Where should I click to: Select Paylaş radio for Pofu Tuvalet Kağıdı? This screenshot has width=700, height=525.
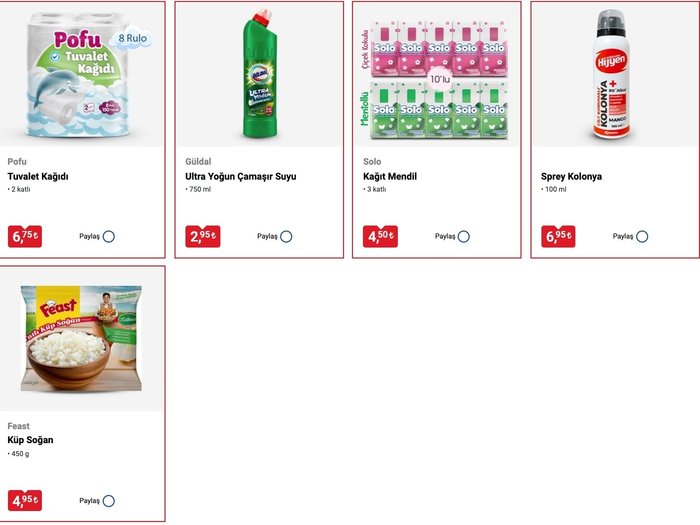point(108,237)
